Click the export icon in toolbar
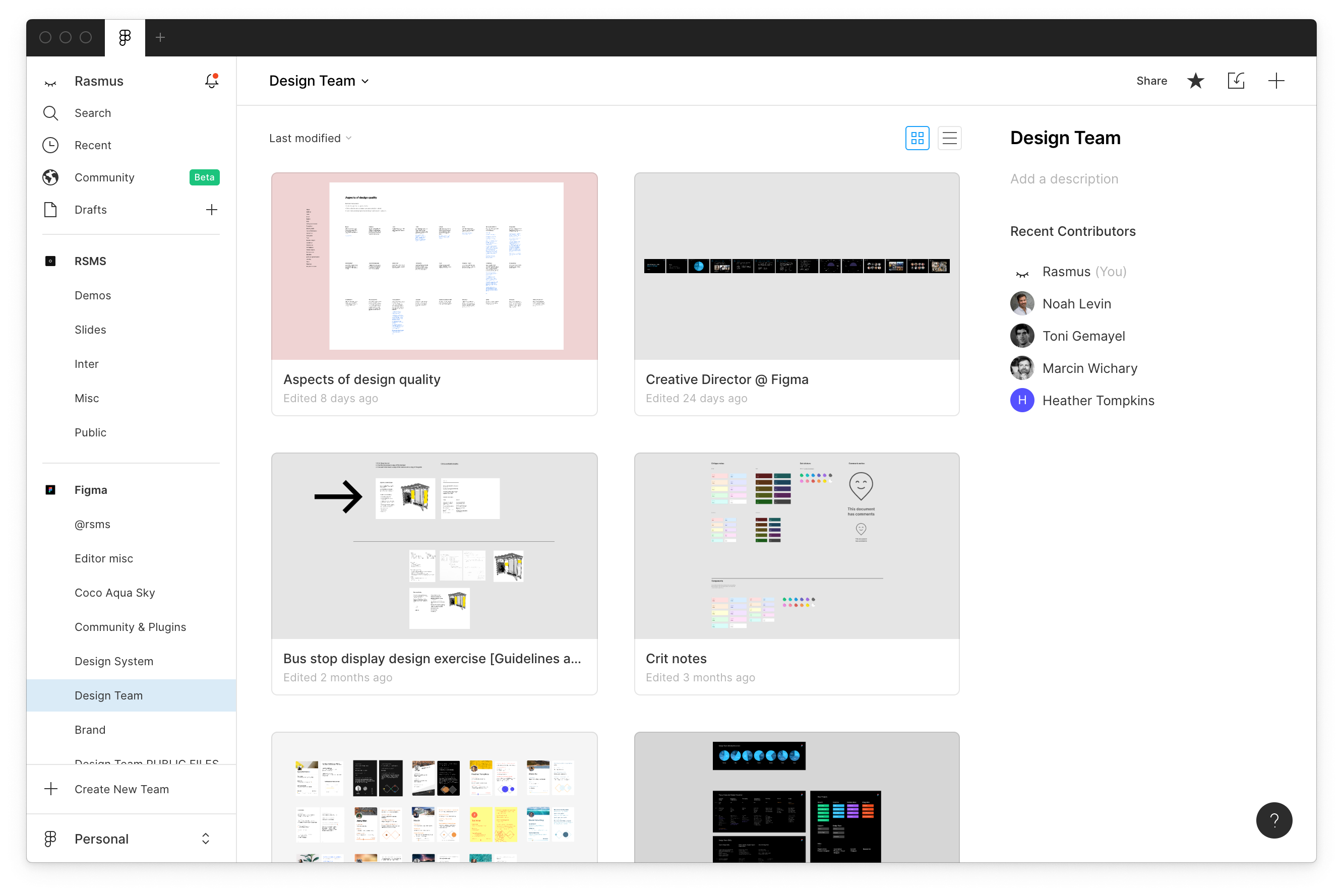The height and width of the screenshot is (896, 1343). click(x=1237, y=80)
